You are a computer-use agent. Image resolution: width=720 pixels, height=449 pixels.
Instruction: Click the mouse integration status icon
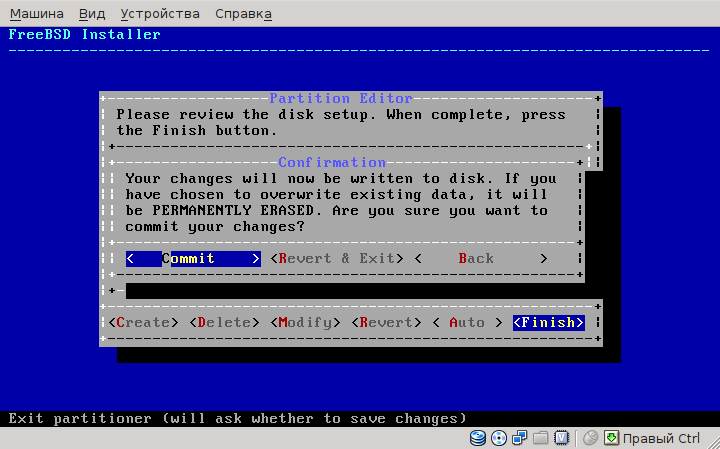(591, 438)
